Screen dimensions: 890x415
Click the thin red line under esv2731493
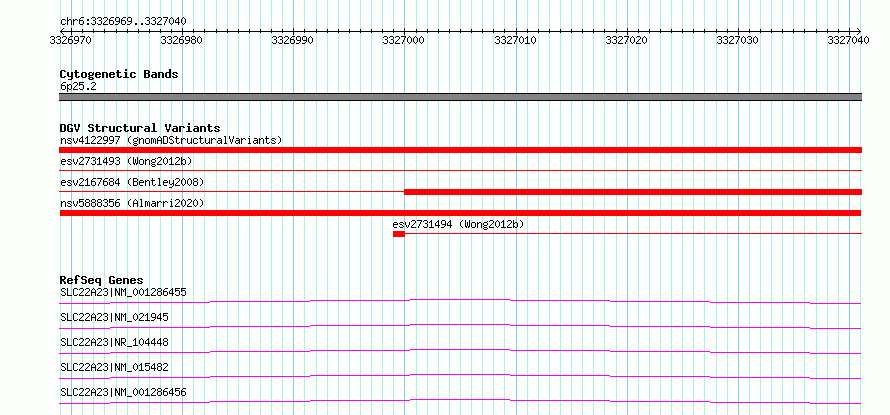[x=460, y=170]
